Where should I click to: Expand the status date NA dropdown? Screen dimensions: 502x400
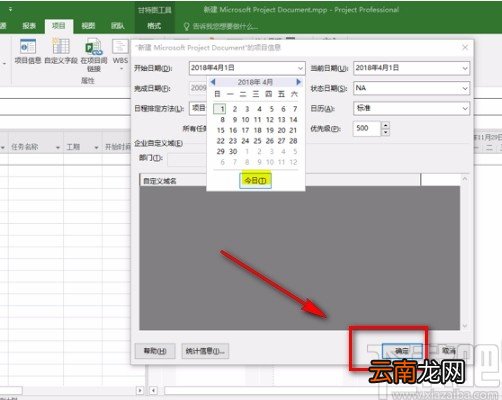click(x=465, y=88)
